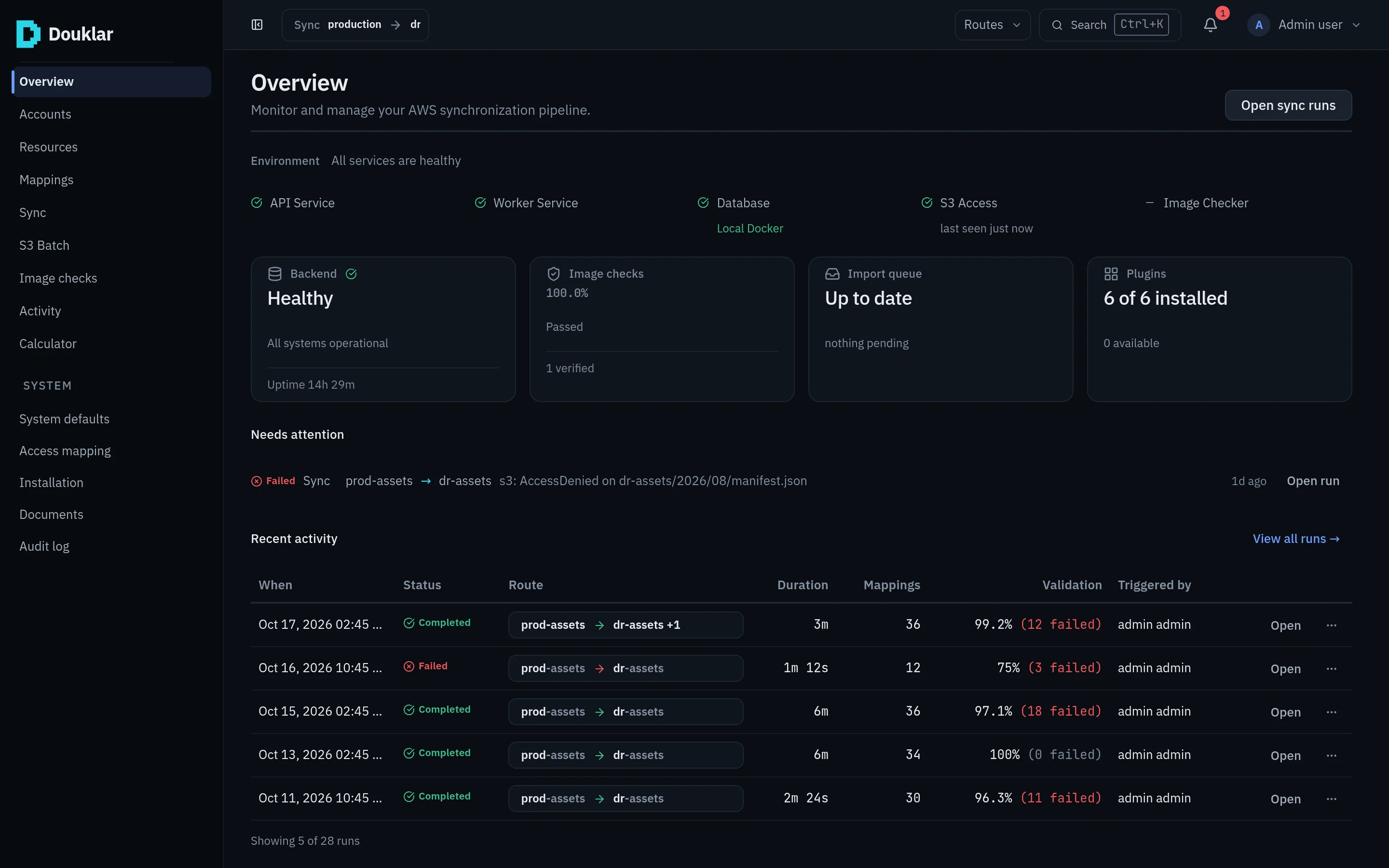Open more actions for Oct 16 run
Image resolution: width=1389 pixels, height=868 pixels.
[1332, 669]
